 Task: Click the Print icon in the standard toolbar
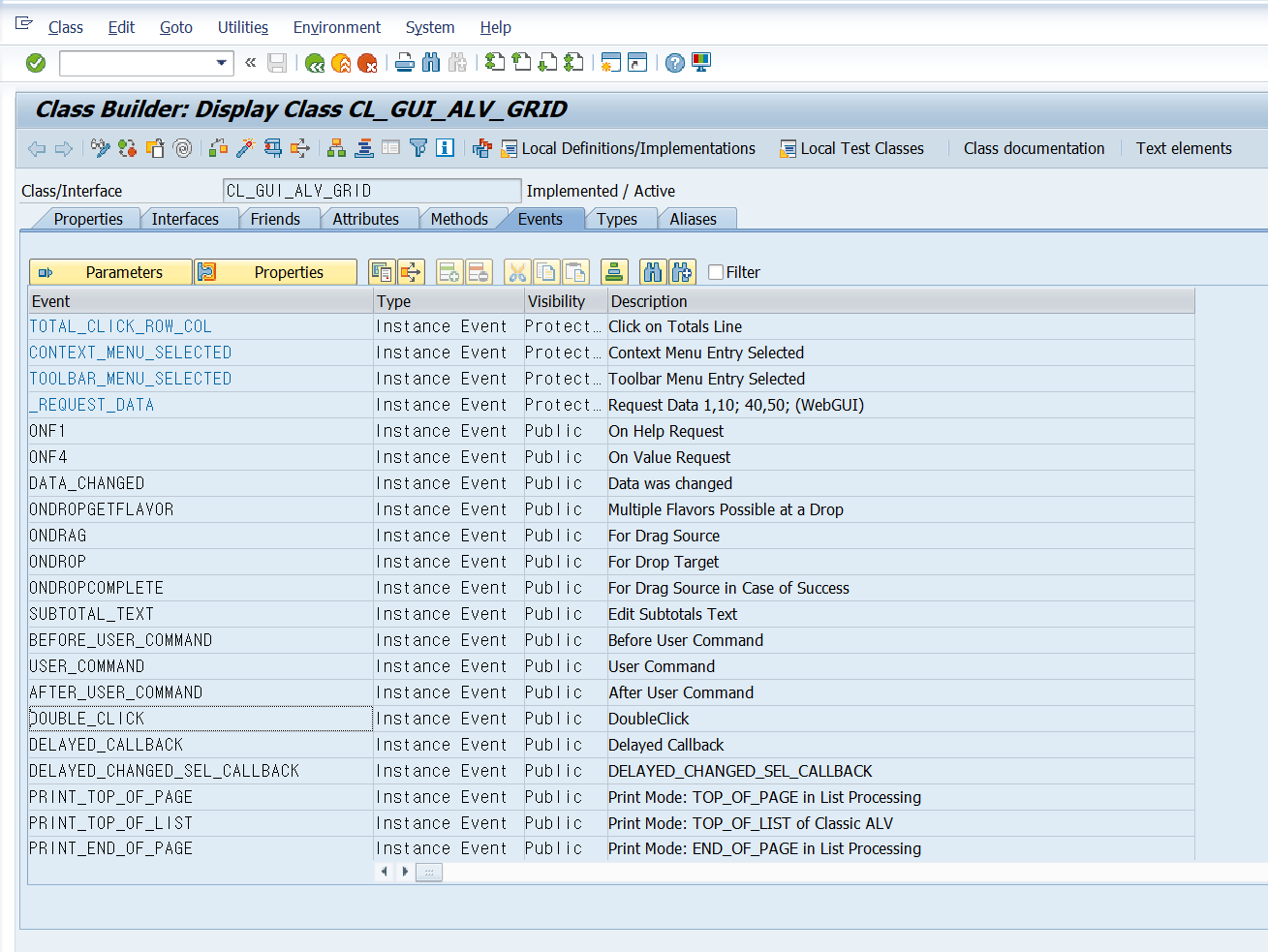(x=405, y=63)
